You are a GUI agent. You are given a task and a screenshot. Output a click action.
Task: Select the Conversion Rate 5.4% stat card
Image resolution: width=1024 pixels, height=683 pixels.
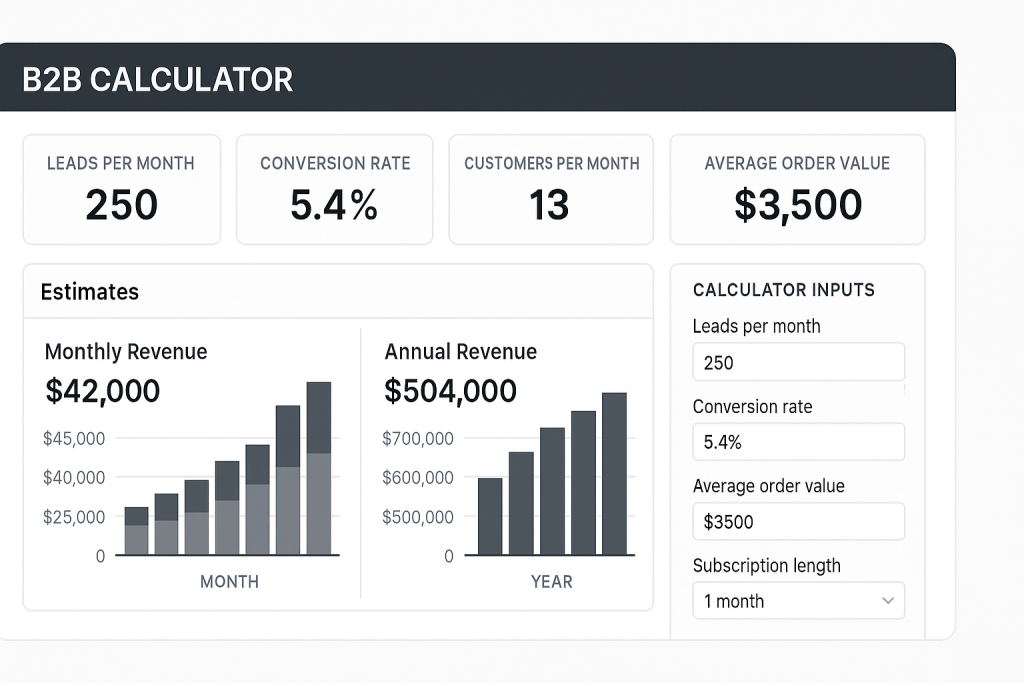coord(334,190)
